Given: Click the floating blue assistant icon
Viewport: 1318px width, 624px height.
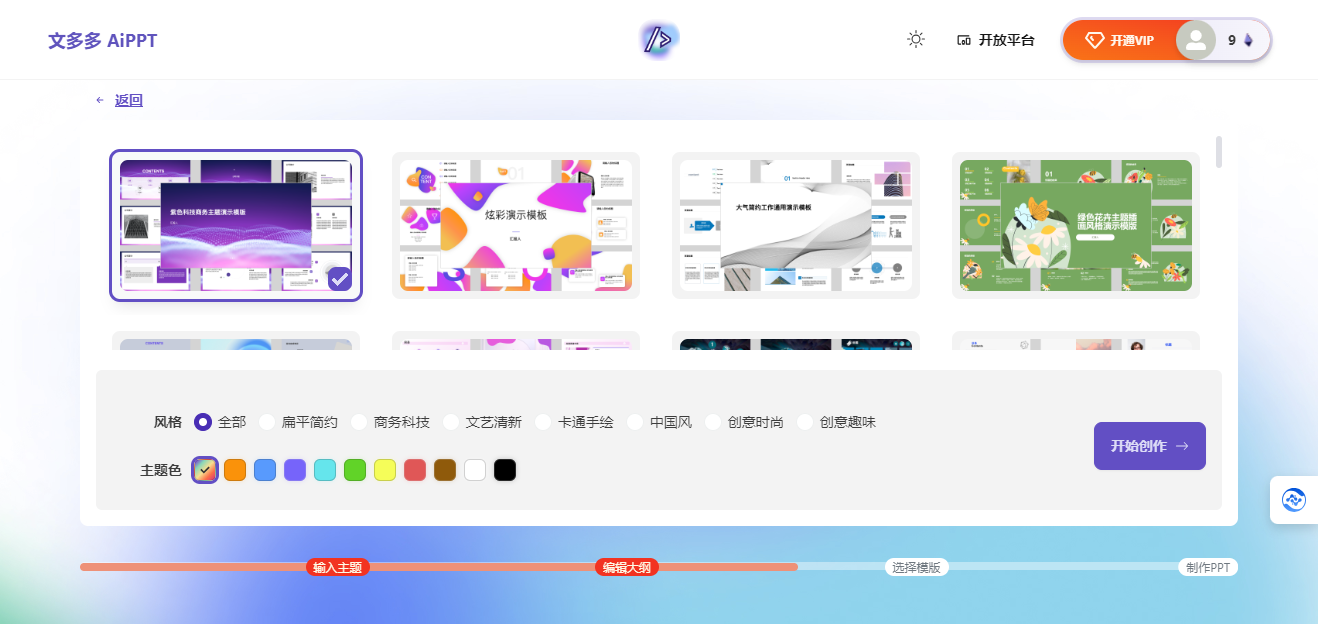Looking at the screenshot, I should pos(1293,500).
